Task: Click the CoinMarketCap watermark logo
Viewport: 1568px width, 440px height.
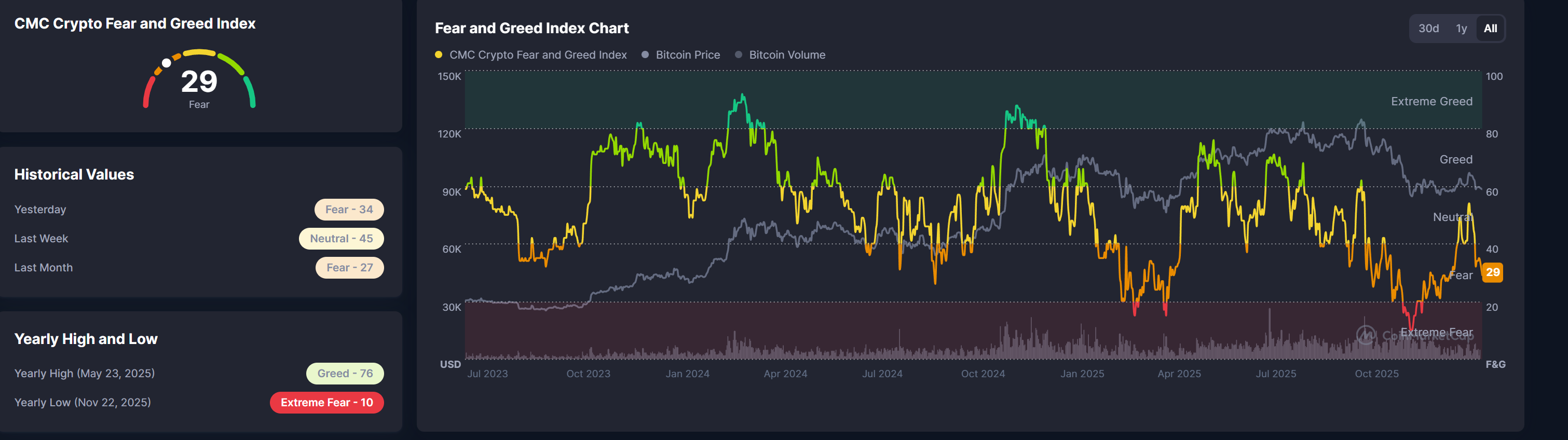Action: (1365, 335)
